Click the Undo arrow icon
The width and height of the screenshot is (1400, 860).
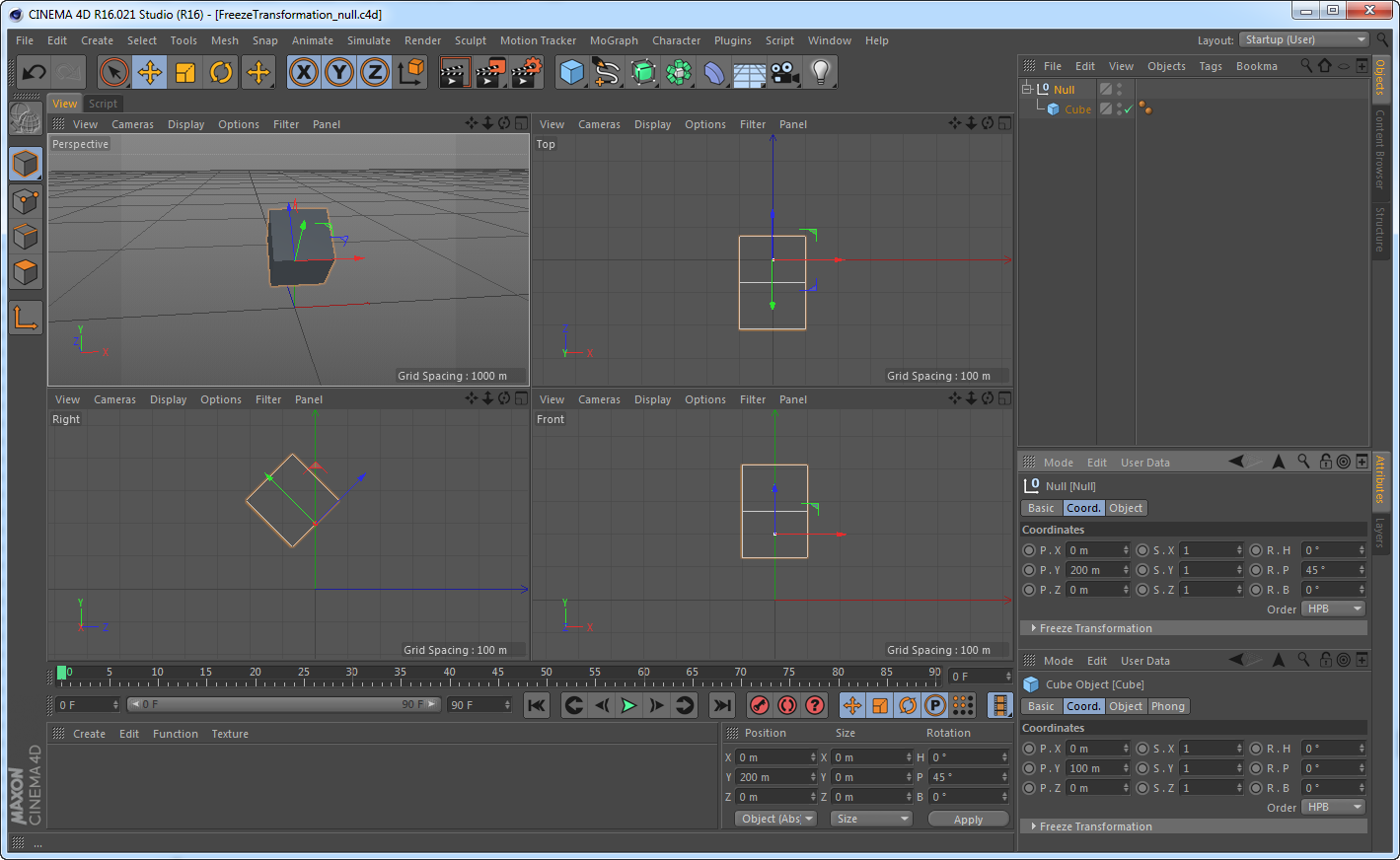tap(34, 72)
